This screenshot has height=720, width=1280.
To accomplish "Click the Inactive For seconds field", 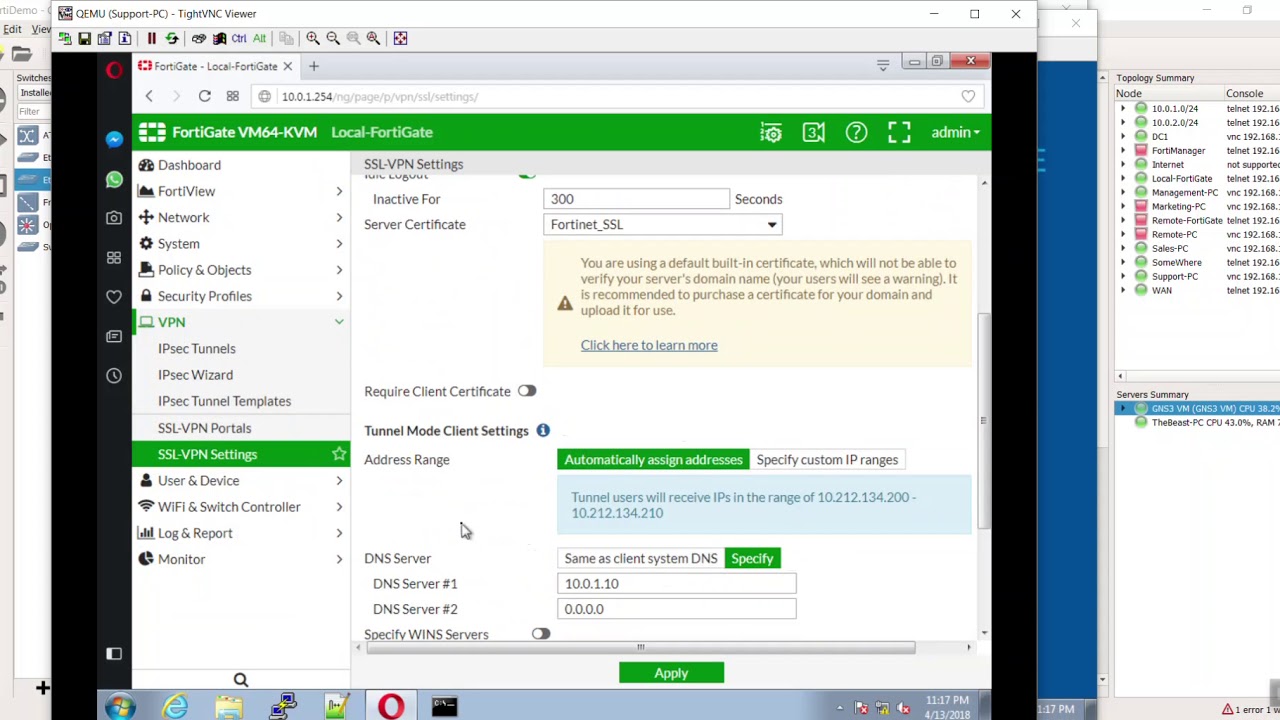I will 636,199.
